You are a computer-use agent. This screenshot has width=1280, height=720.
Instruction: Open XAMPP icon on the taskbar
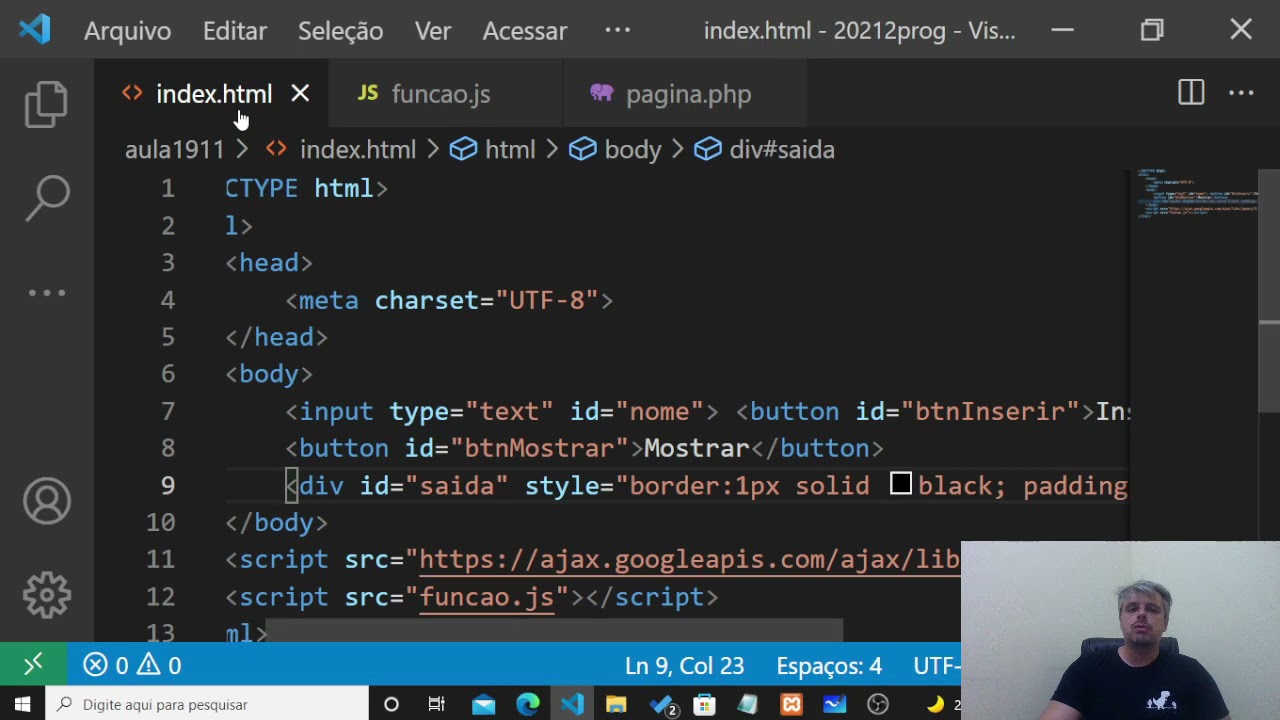792,705
